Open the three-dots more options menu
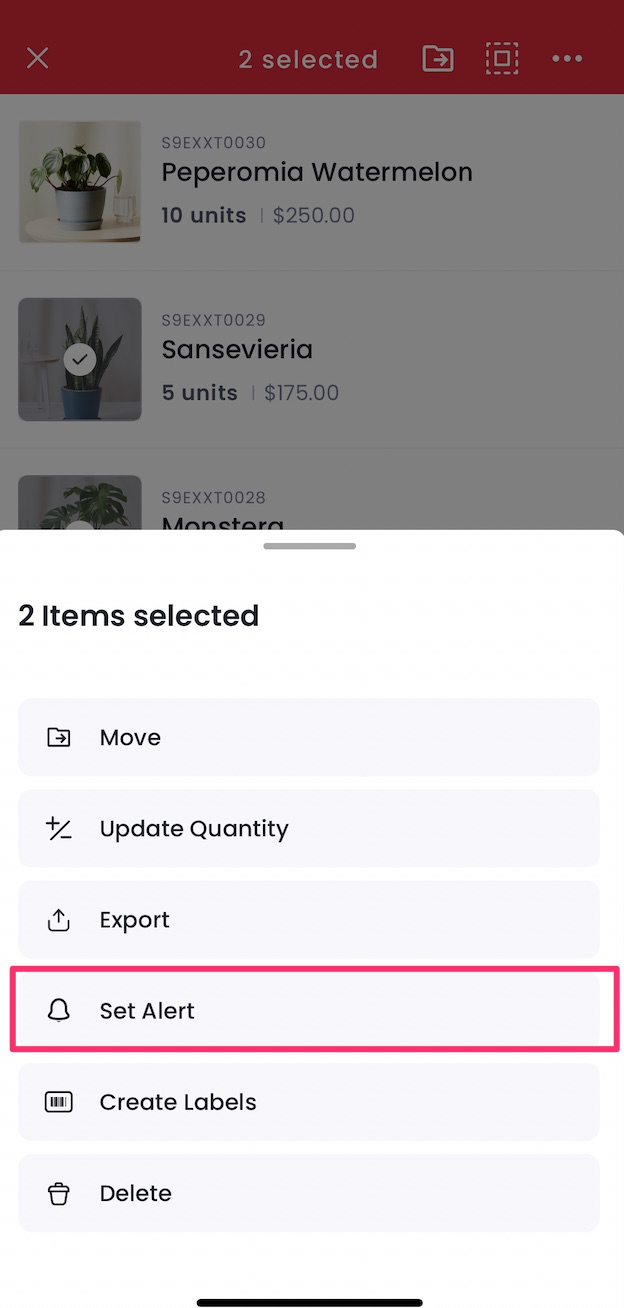624x1308 pixels. (x=567, y=59)
